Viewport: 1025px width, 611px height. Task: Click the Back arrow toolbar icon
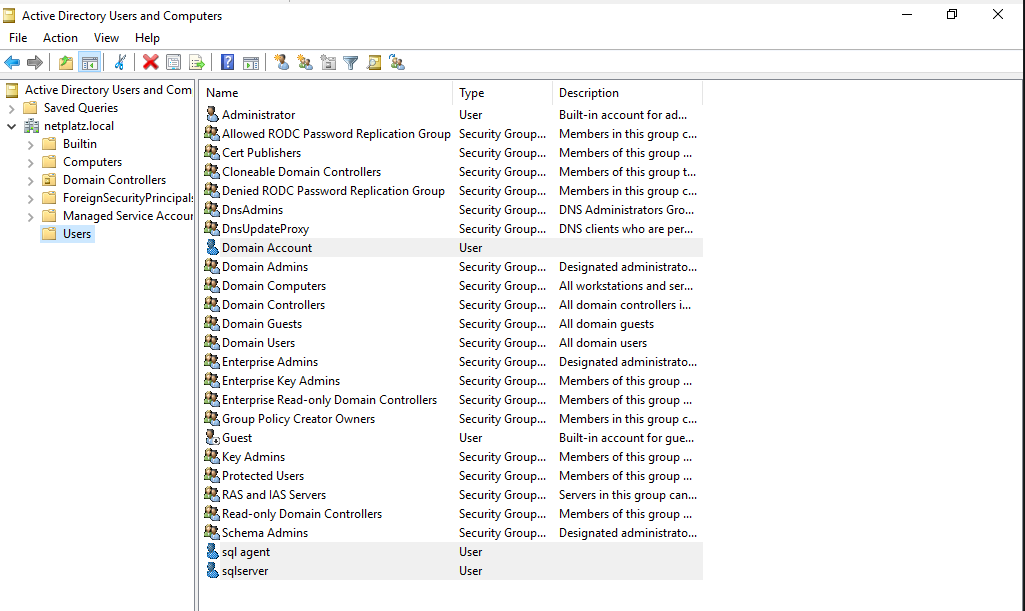pos(12,63)
